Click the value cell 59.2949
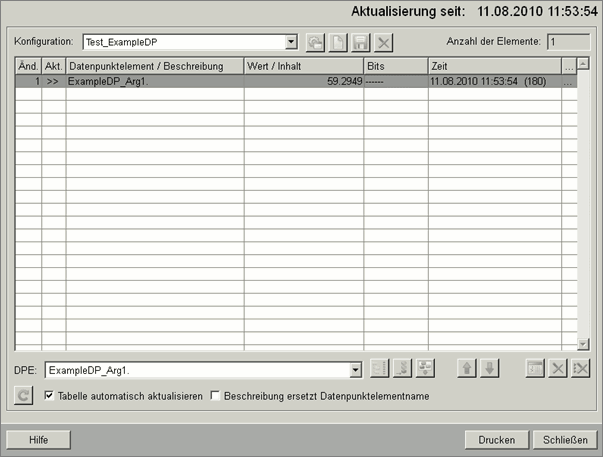Screen dimensions: 603x457 [x=304, y=81]
